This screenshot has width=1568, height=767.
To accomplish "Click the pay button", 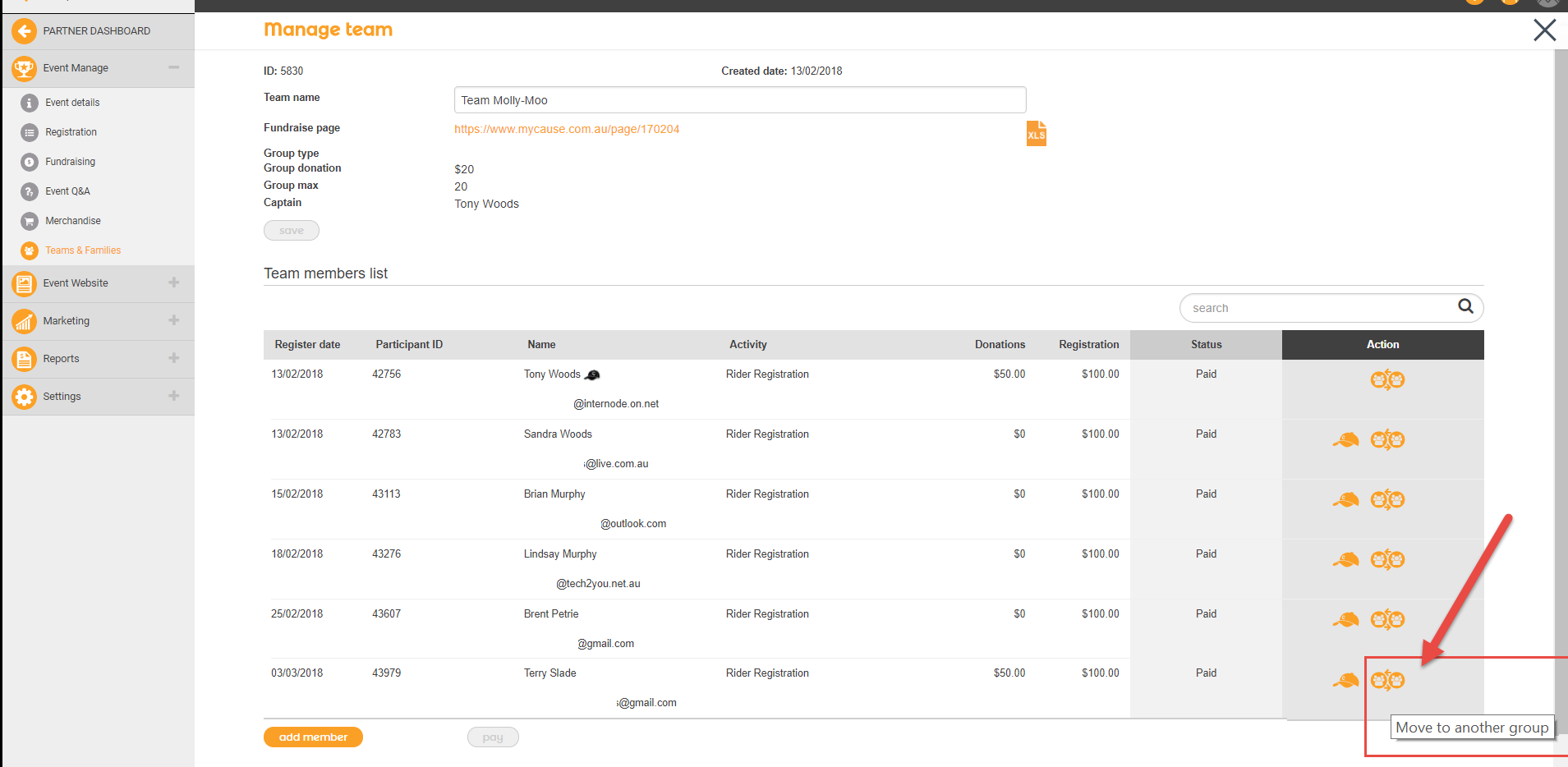I will click(x=493, y=737).
